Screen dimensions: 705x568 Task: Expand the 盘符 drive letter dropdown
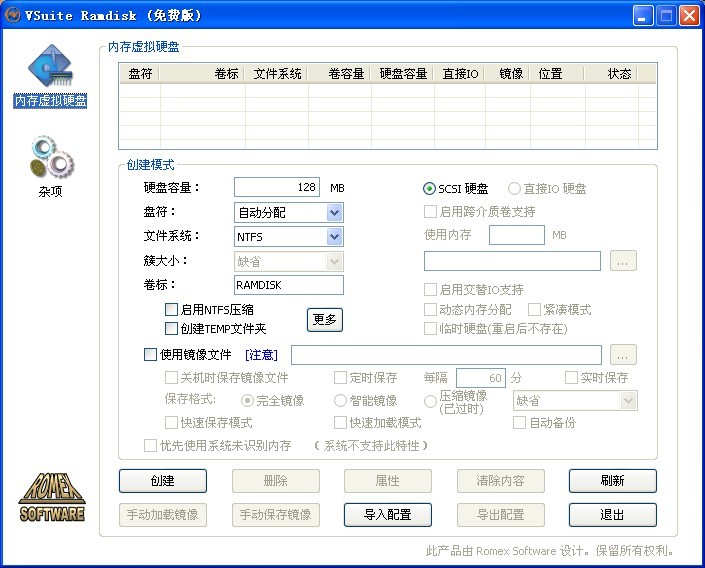(x=334, y=212)
